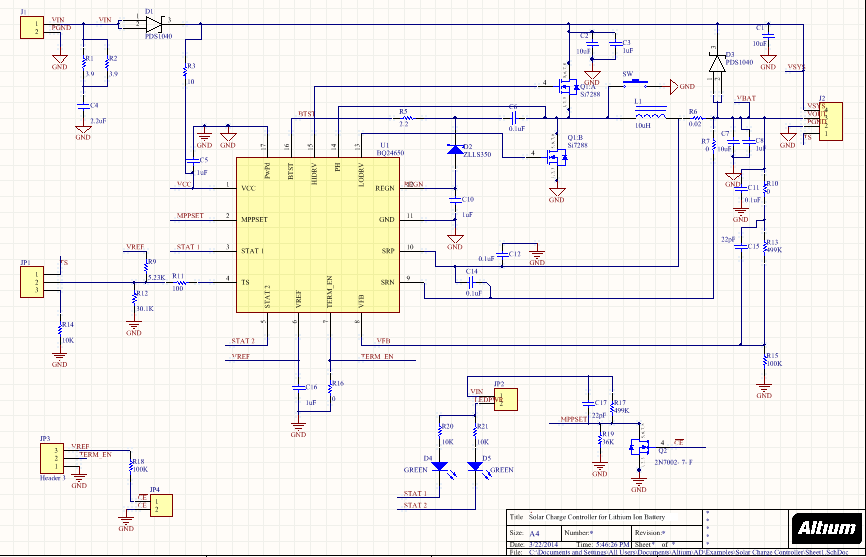Click the JP3 Header 3 component
The image size is (866, 557).
tap(51, 458)
